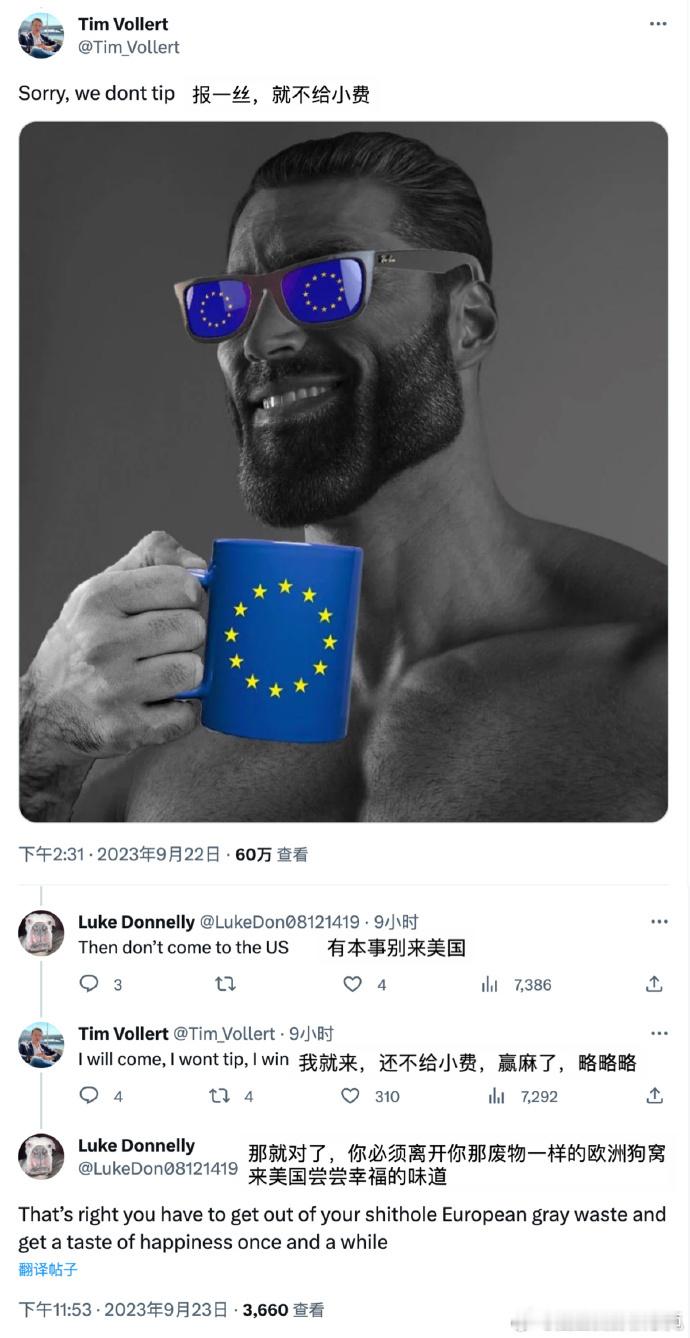Open the three-dot menu on Tim Vollert's reply
Viewport: 690px width, 1338px height.
[x=659, y=1033]
